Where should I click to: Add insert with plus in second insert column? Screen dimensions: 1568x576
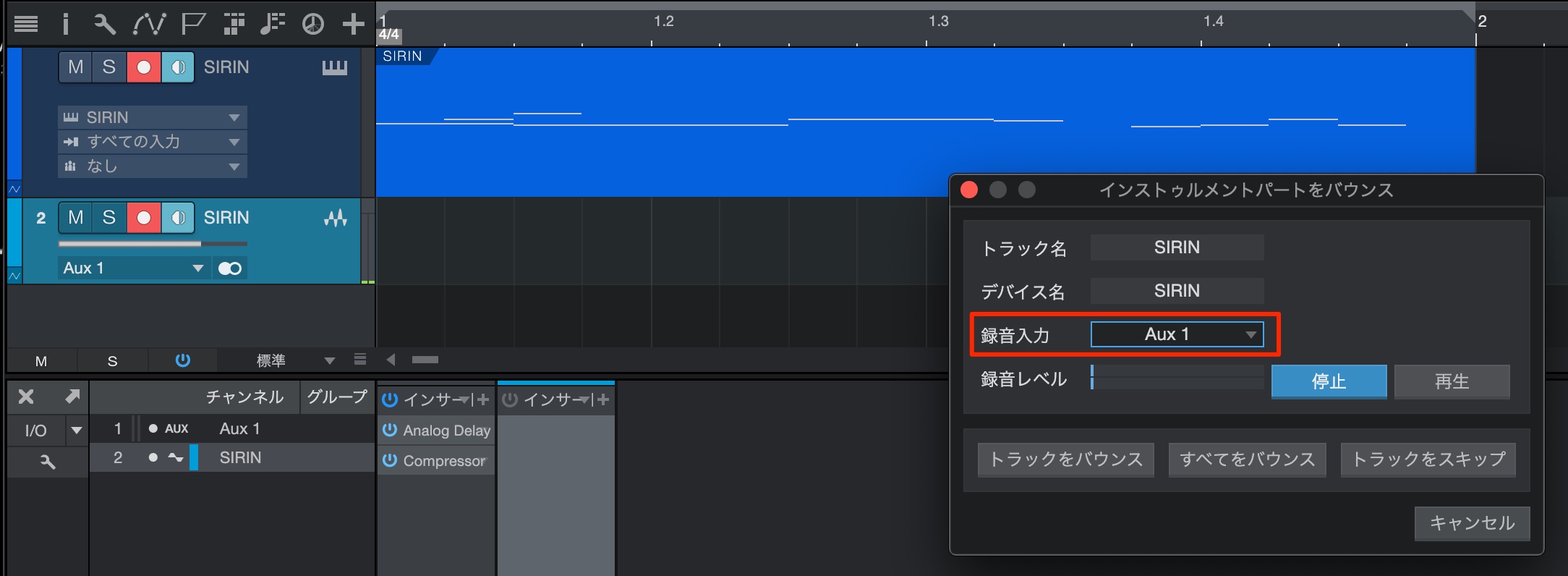(x=603, y=399)
